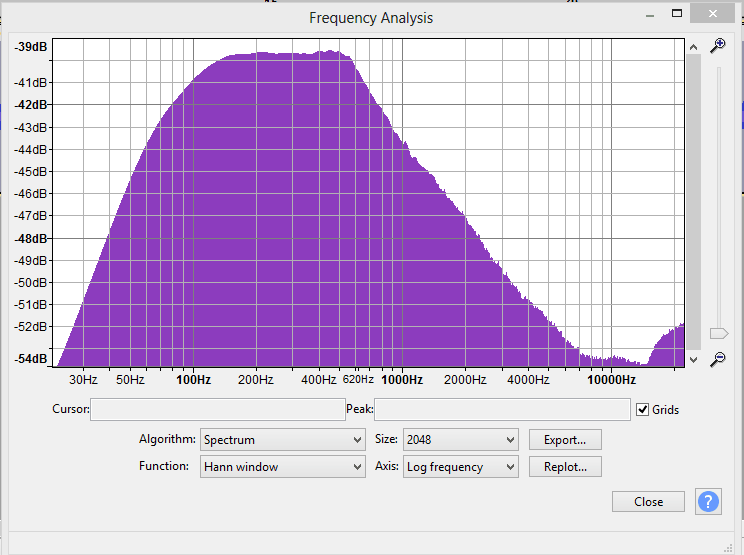The width and height of the screenshot is (744, 555).
Task: Open the Algorithm dropdown showing Spectrum
Action: point(283,440)
